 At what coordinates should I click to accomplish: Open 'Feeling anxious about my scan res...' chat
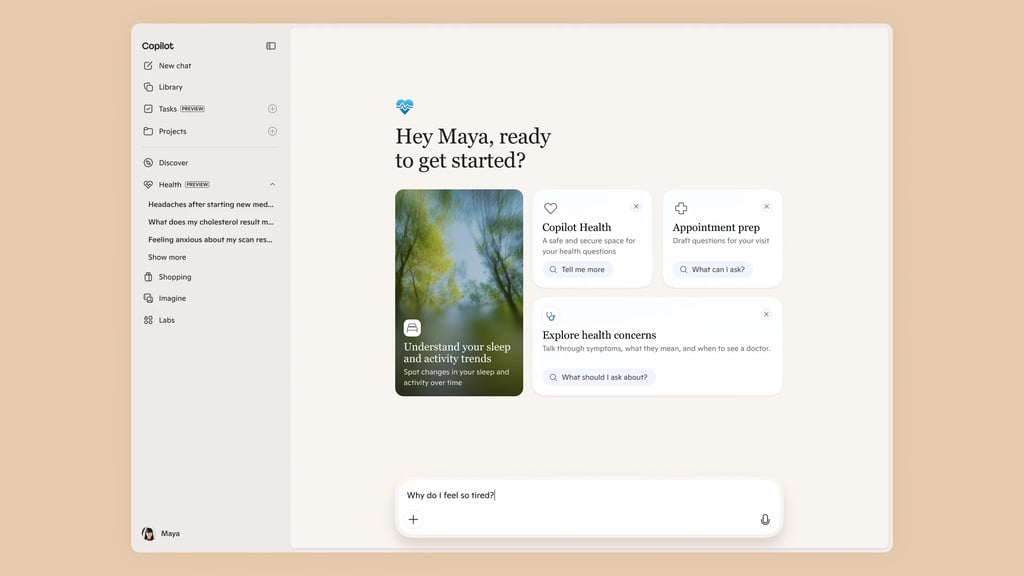coord(210,240)
